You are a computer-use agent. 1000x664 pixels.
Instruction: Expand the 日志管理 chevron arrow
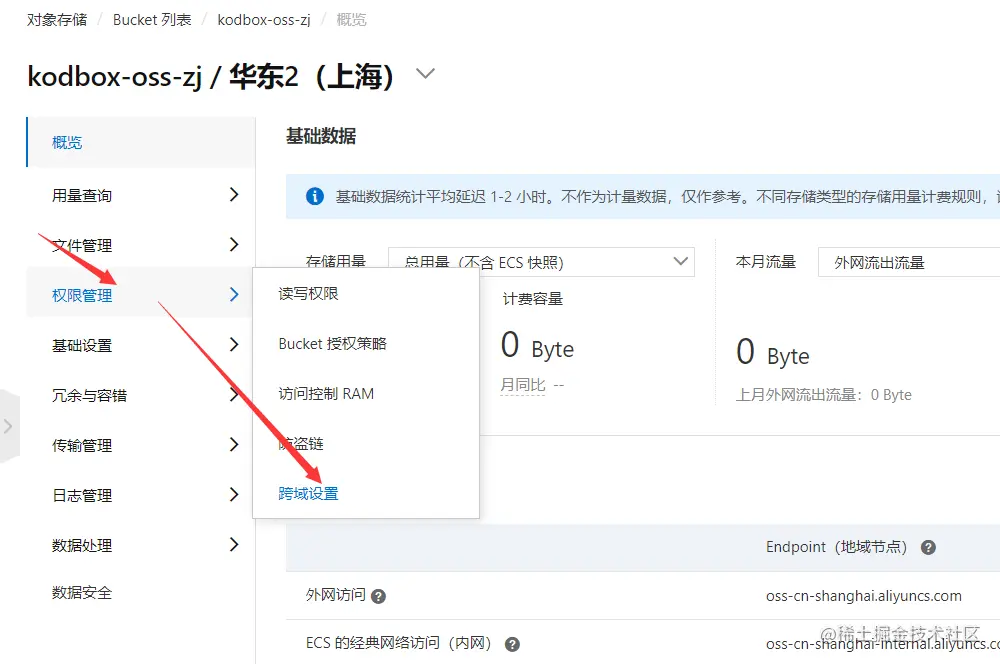(x=234, y=494)
